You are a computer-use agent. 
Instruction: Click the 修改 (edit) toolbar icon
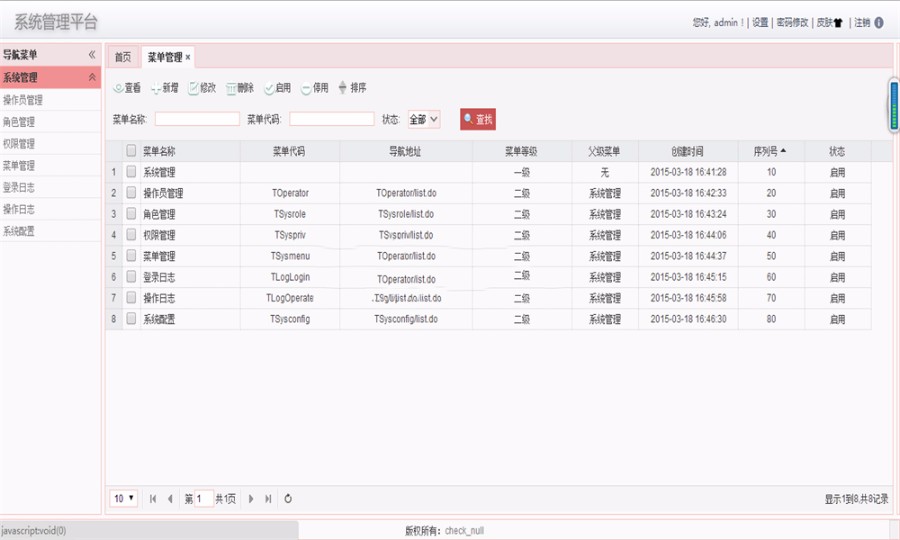[193, 88]
